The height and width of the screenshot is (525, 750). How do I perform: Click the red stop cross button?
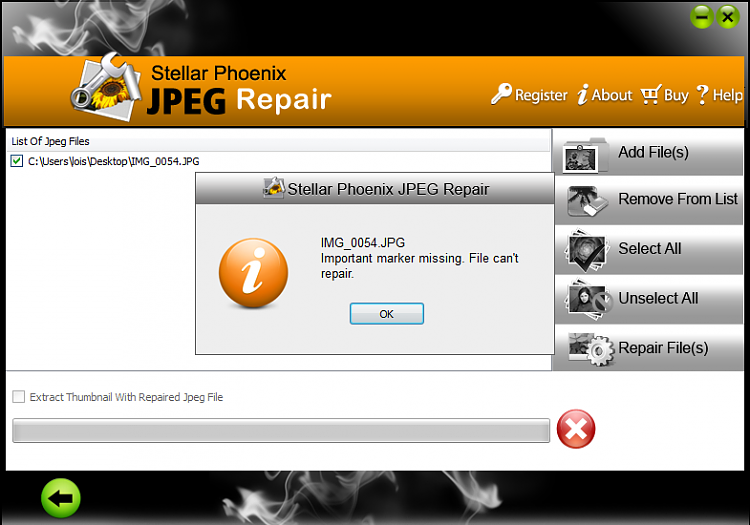[576, 429]
